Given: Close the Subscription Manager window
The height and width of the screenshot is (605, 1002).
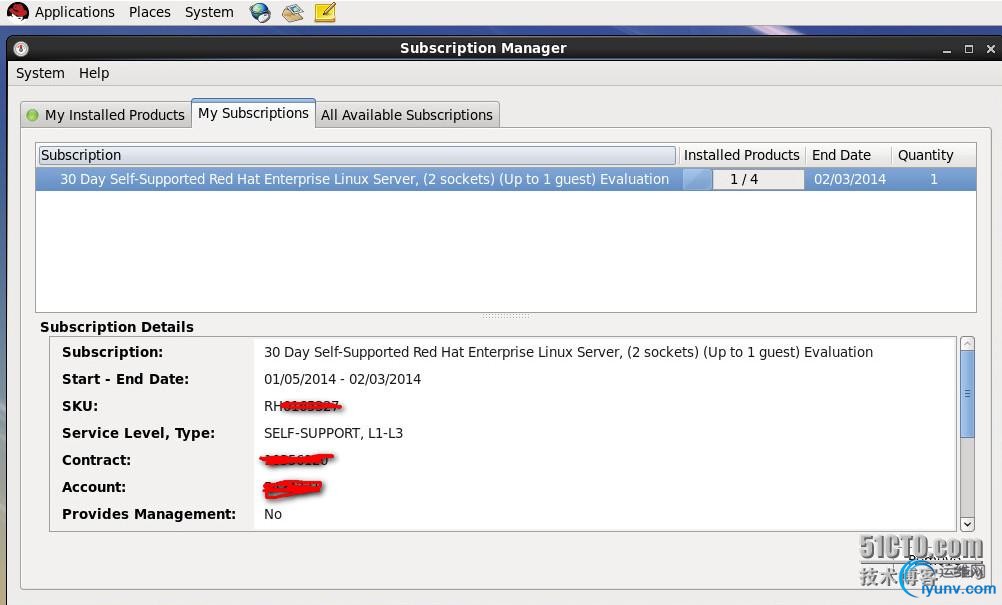Looking at the screenshot, I should coord(990,49).
